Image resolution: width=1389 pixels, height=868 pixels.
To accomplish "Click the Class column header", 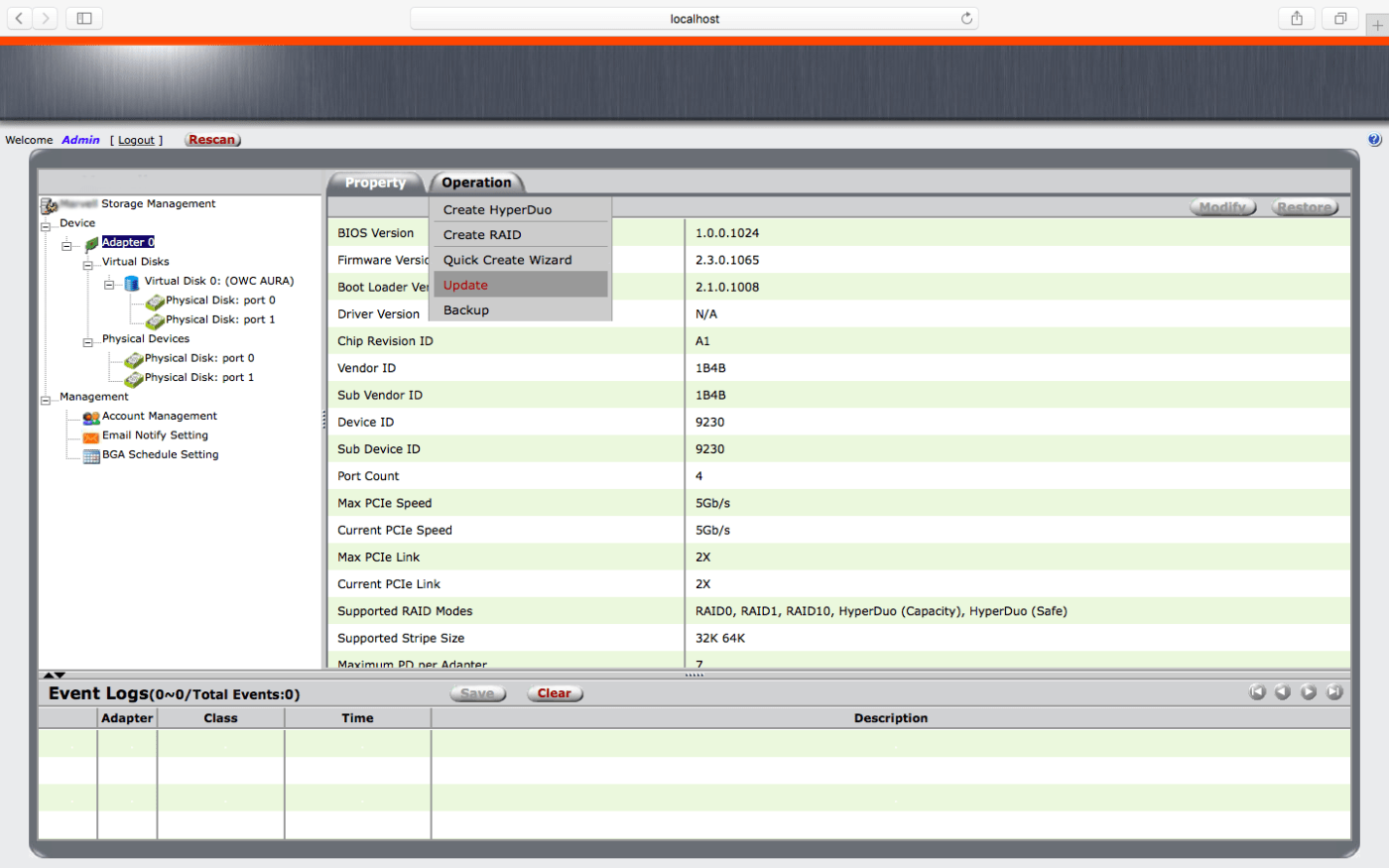I will (220, 718).
